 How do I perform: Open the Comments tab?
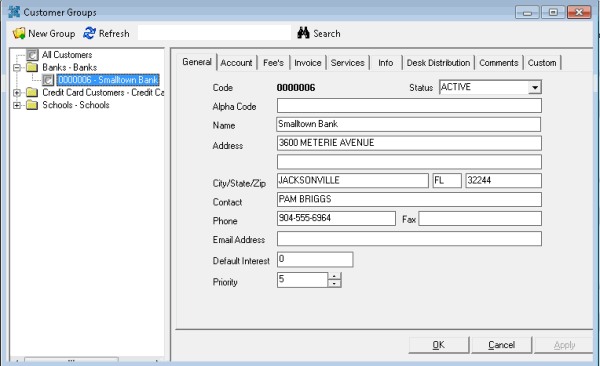tap(499, 63)
